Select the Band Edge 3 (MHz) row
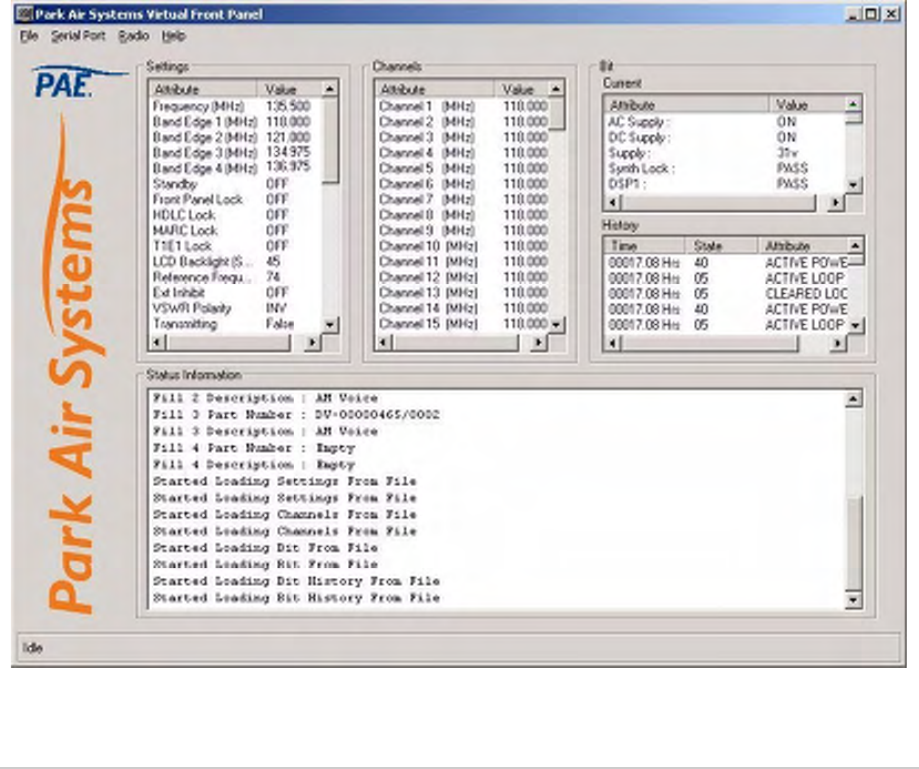The width and height of the screenshot is (919, 769). 236,153
